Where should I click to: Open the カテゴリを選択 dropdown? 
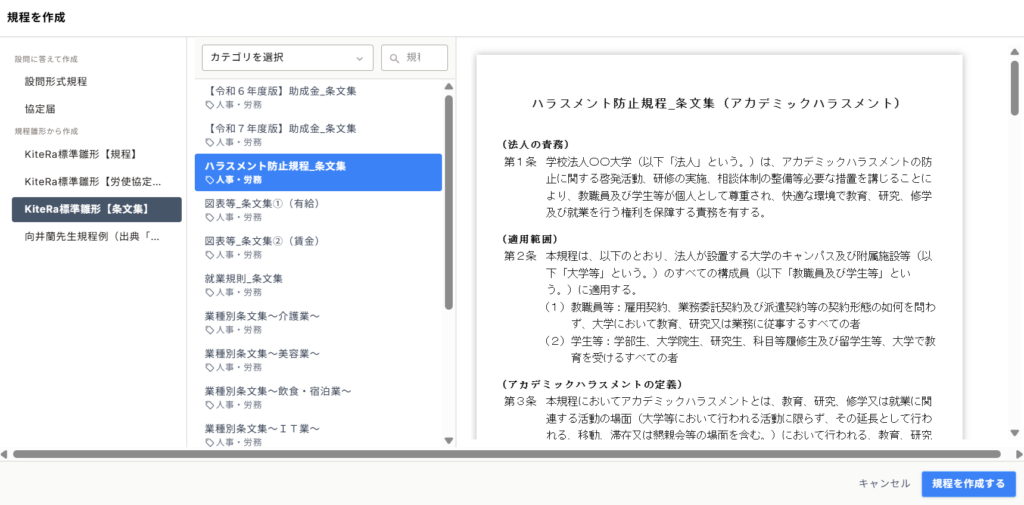pos(288,58)
